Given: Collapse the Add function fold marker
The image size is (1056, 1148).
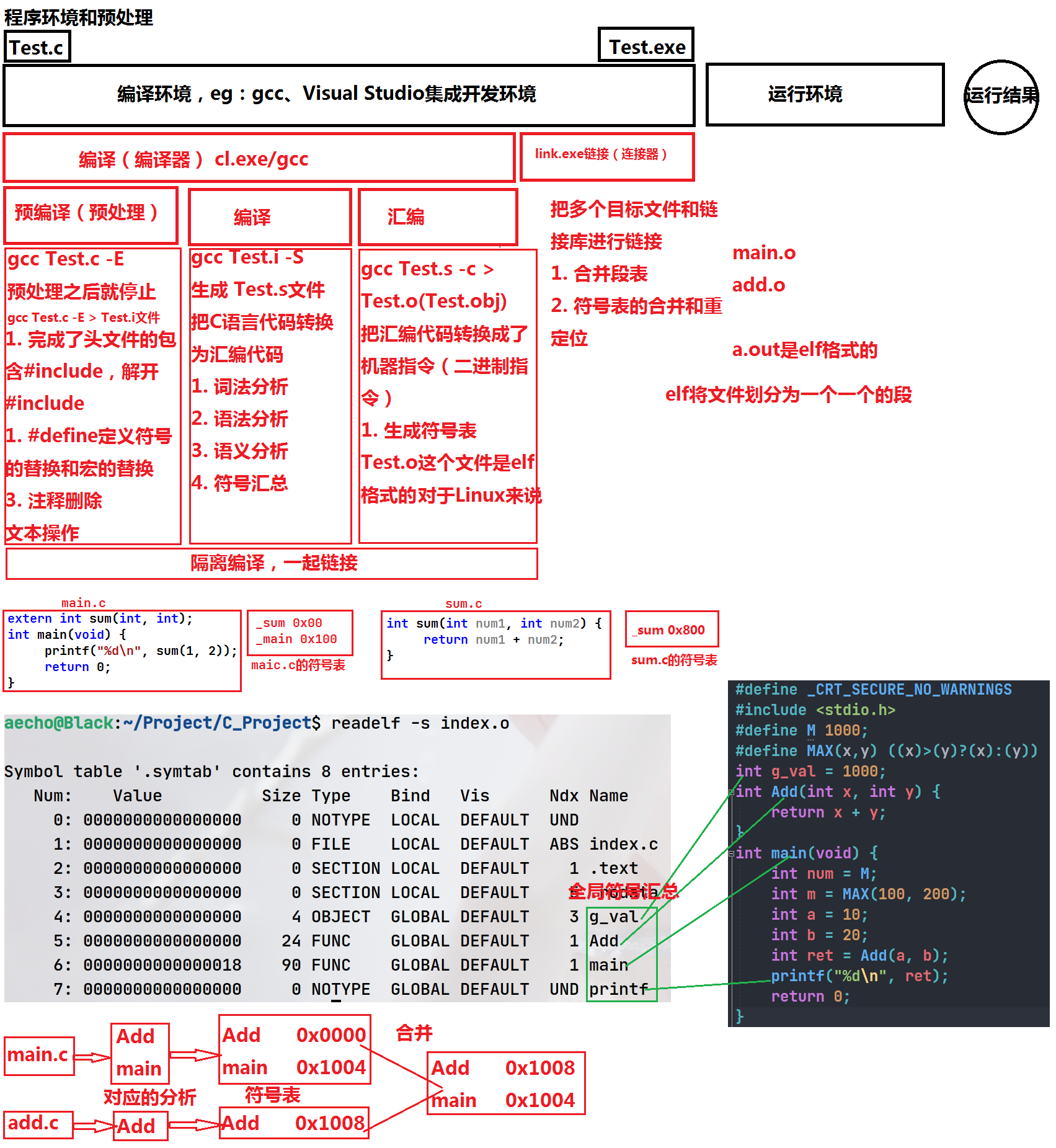Looking at the screenshot, I should pyautogui.click(x=731, y=792).
